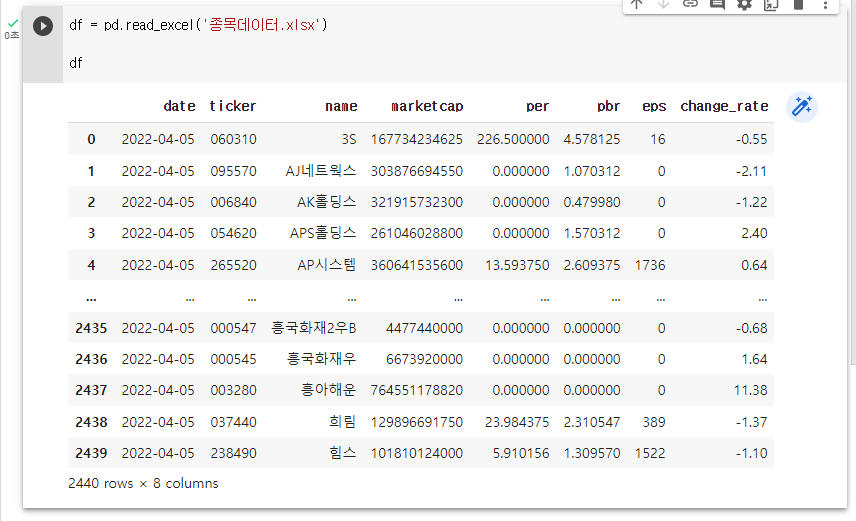Viewport: 856px width, 521px height.
Task: Click the magic wand table conversion icon
Action: click(802, 106)
